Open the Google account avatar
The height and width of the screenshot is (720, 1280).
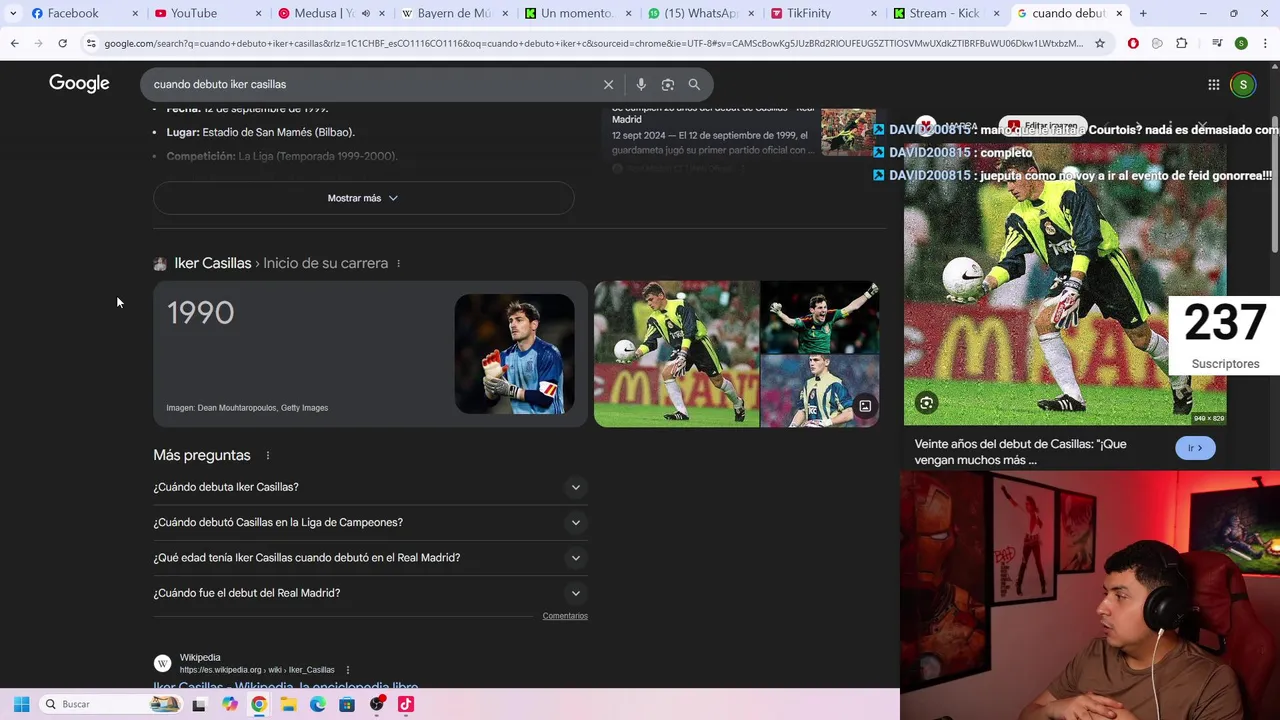1243,85
